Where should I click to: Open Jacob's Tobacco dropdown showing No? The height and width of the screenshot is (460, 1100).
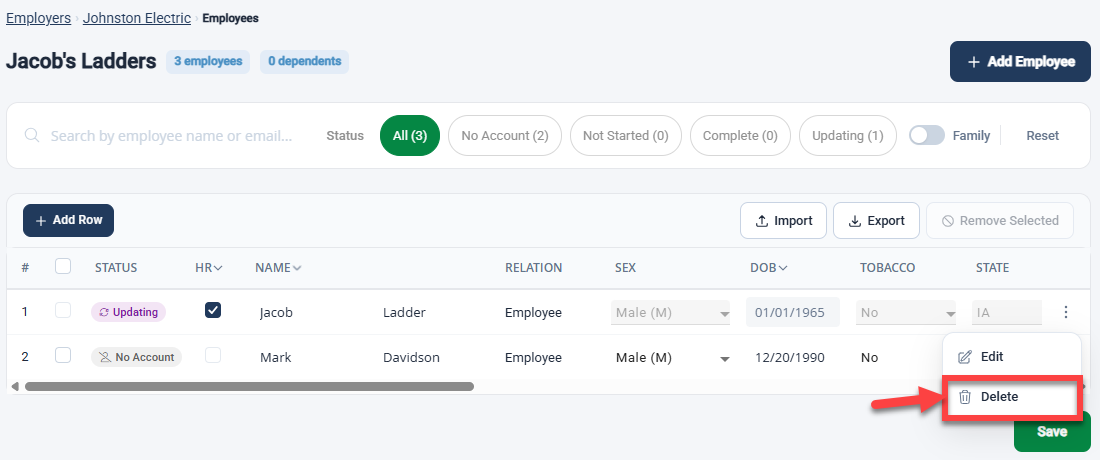906,313
